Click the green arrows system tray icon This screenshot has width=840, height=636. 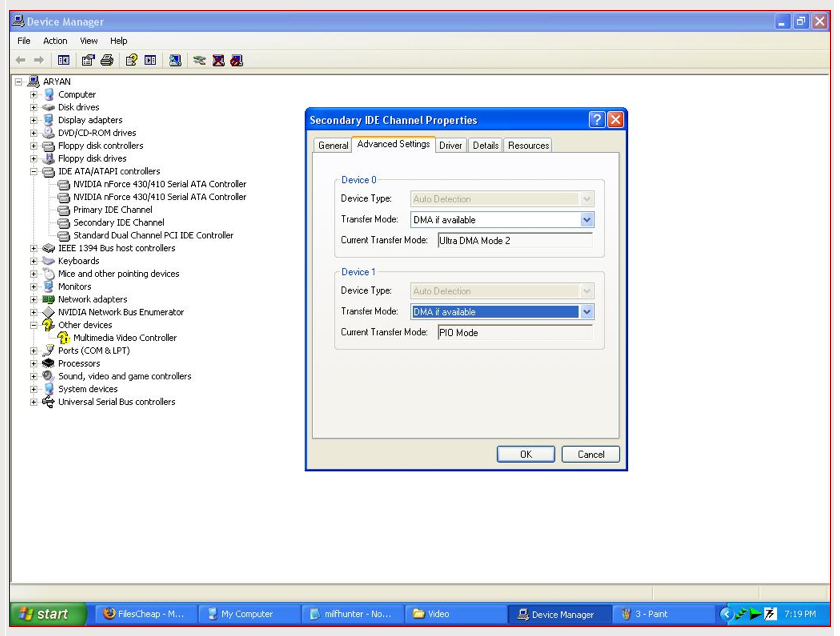[741, 614]
